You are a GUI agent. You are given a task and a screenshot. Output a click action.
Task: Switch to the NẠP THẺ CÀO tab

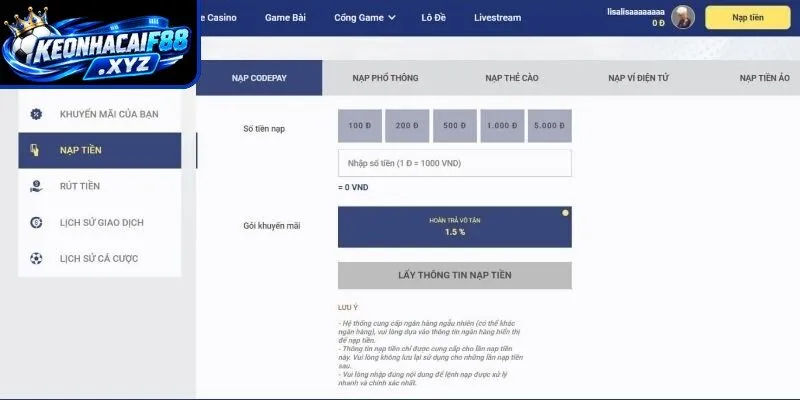(512, 78)
